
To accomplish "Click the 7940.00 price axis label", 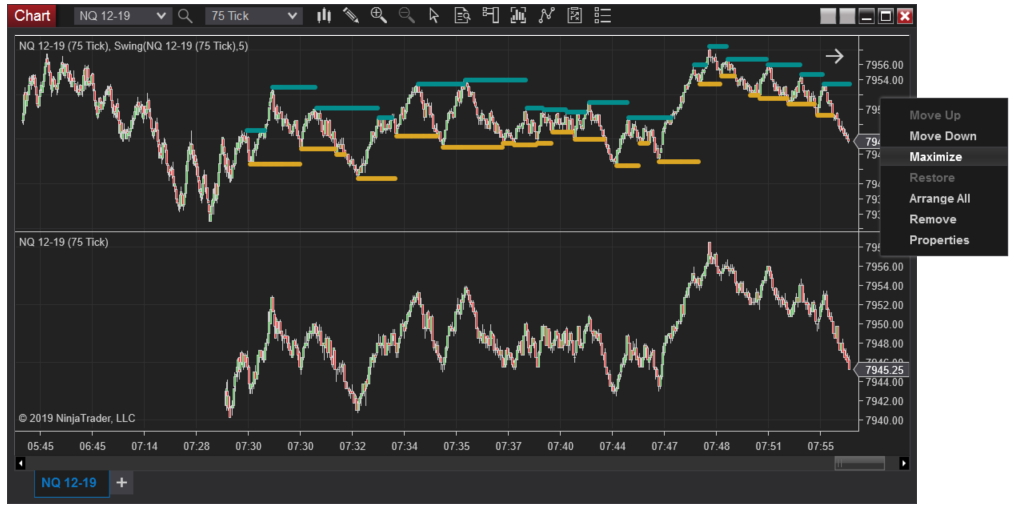I will [x=884, y=421].
